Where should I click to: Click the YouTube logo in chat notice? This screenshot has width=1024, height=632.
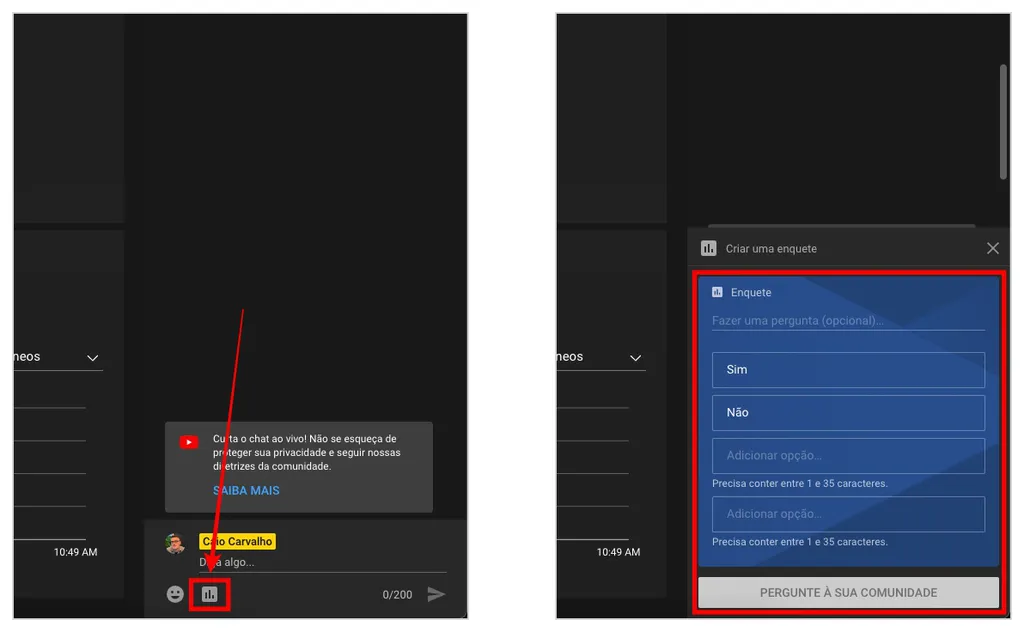(x=189, y=442)
